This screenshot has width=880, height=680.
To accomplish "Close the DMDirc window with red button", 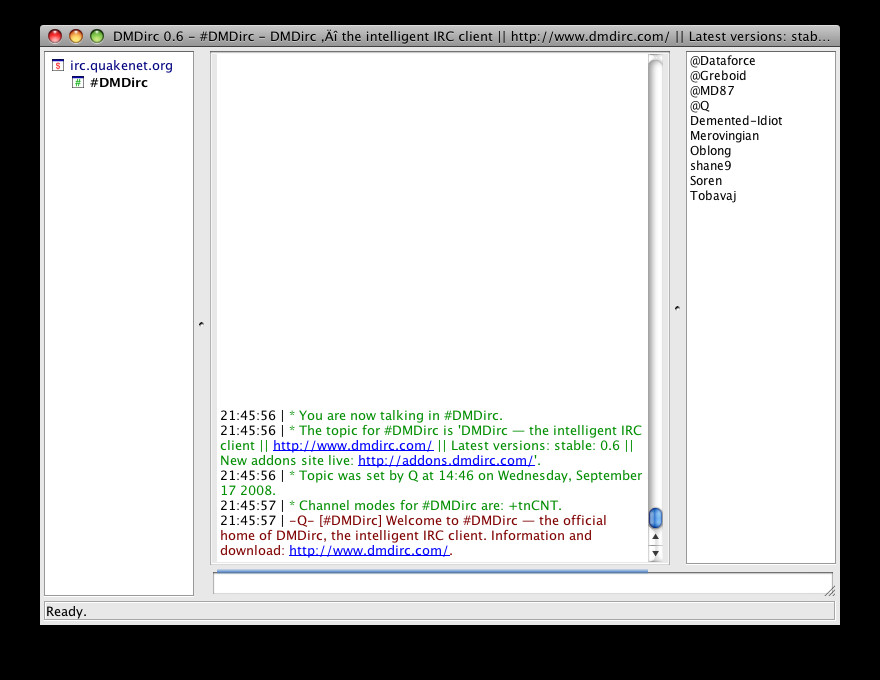I will click(x=55, y=36).
